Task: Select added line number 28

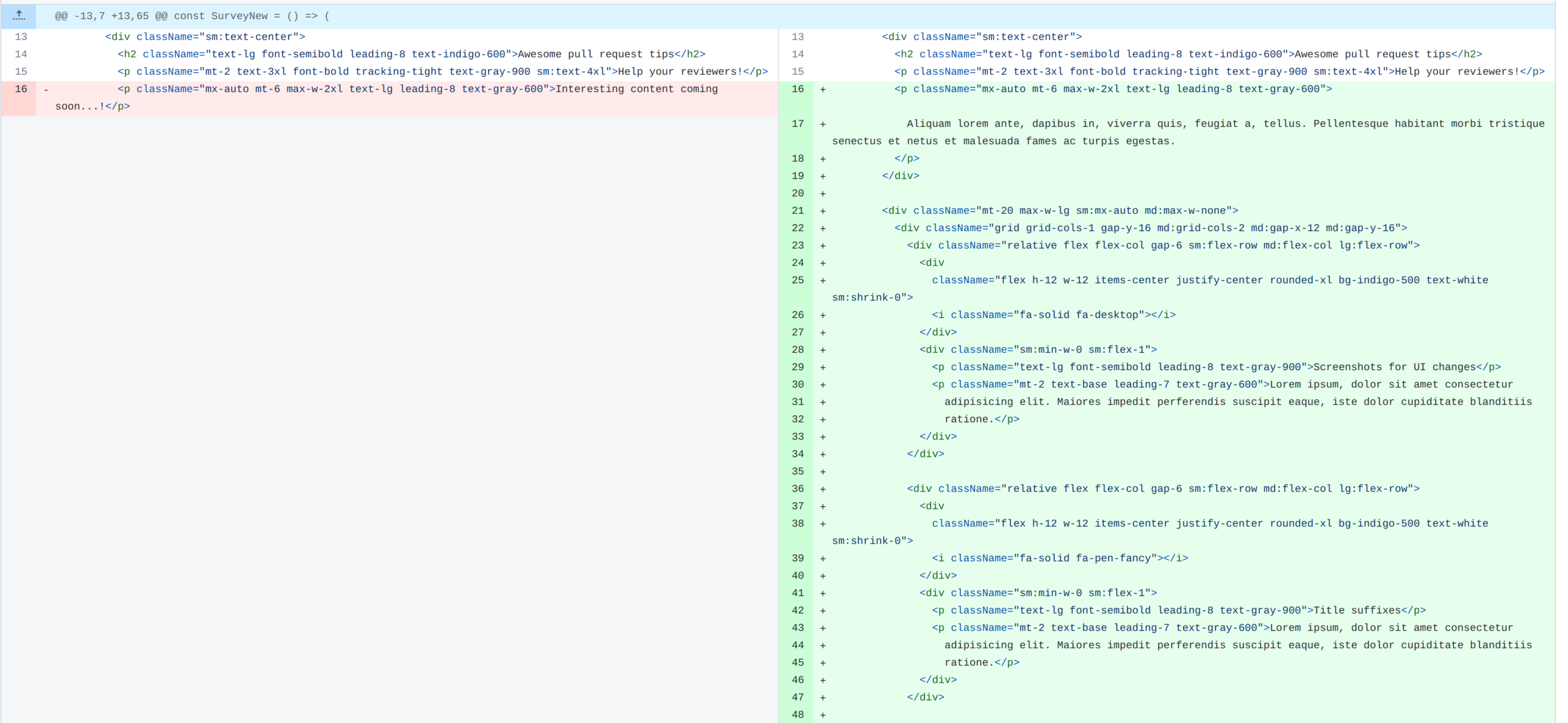Action: pos(797,350)
